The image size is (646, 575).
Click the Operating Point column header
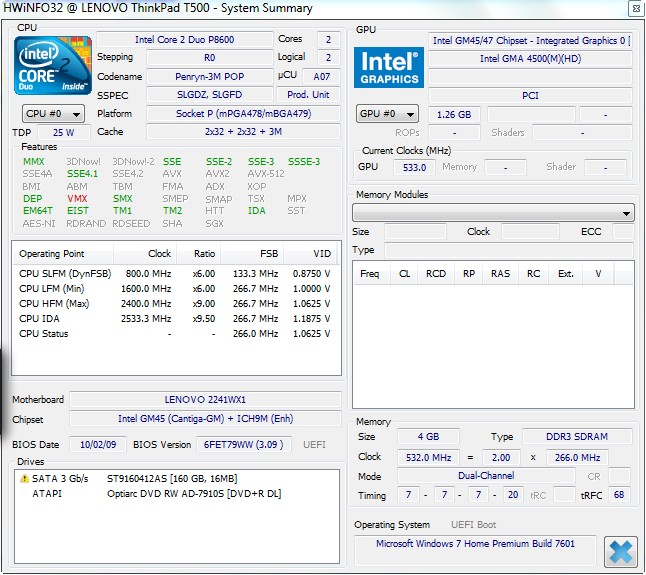(x=62, y=253)
